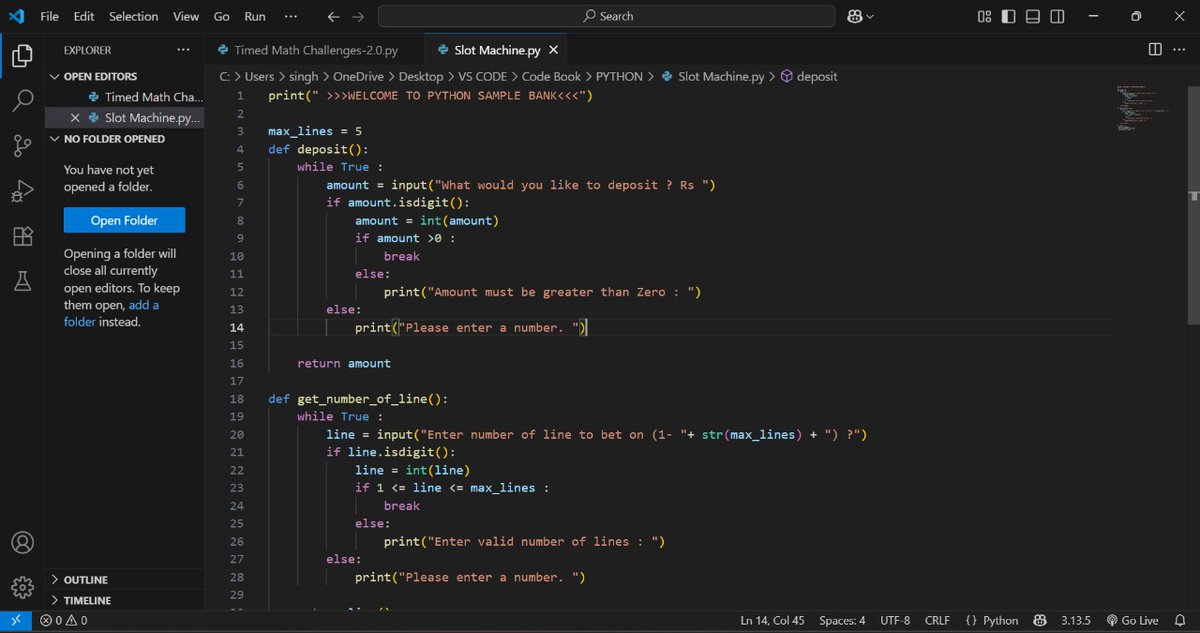The image size is (1200, 633).
Task: Open the notifications bell
Action: point(1179,621)
